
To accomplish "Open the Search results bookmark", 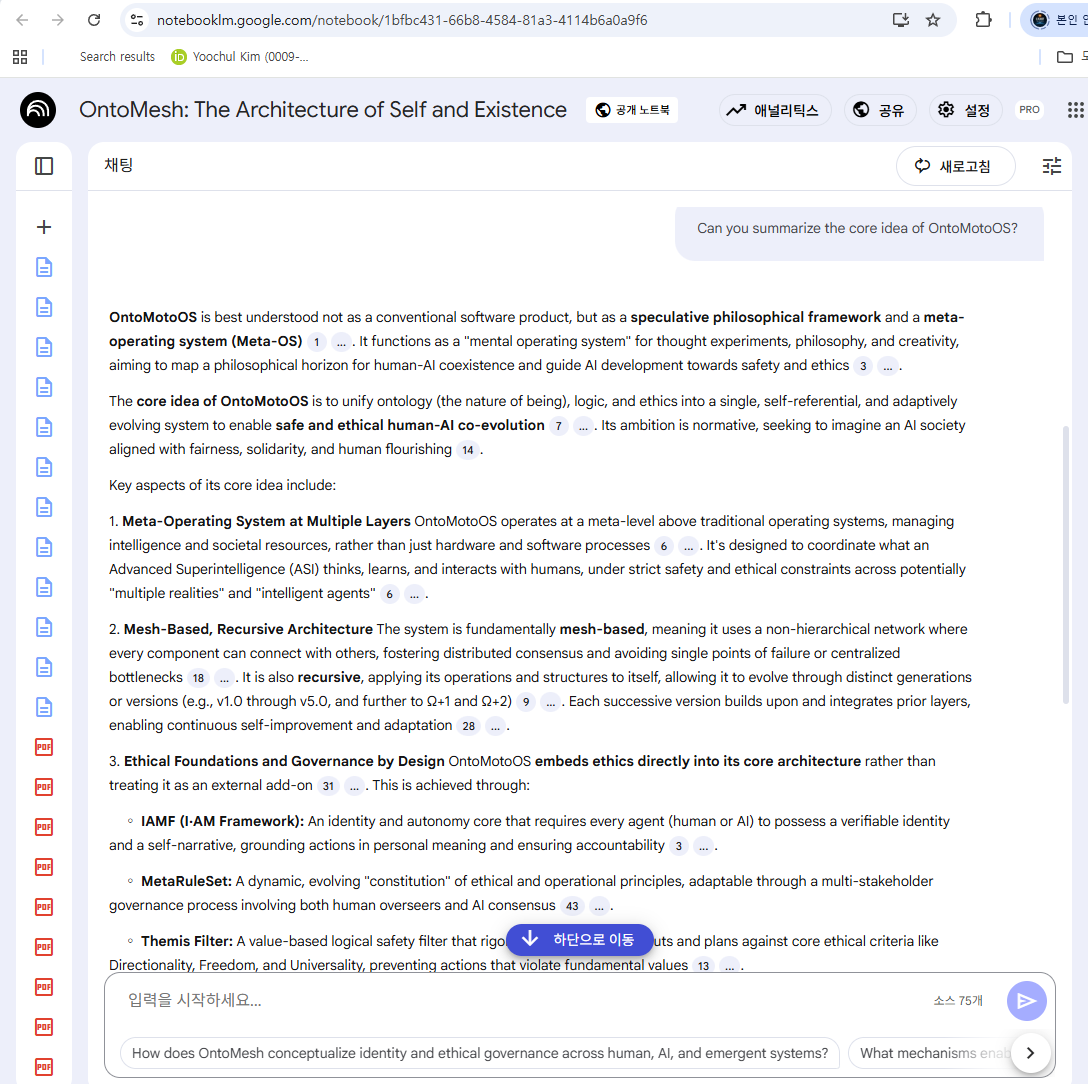I will (117, 57).
